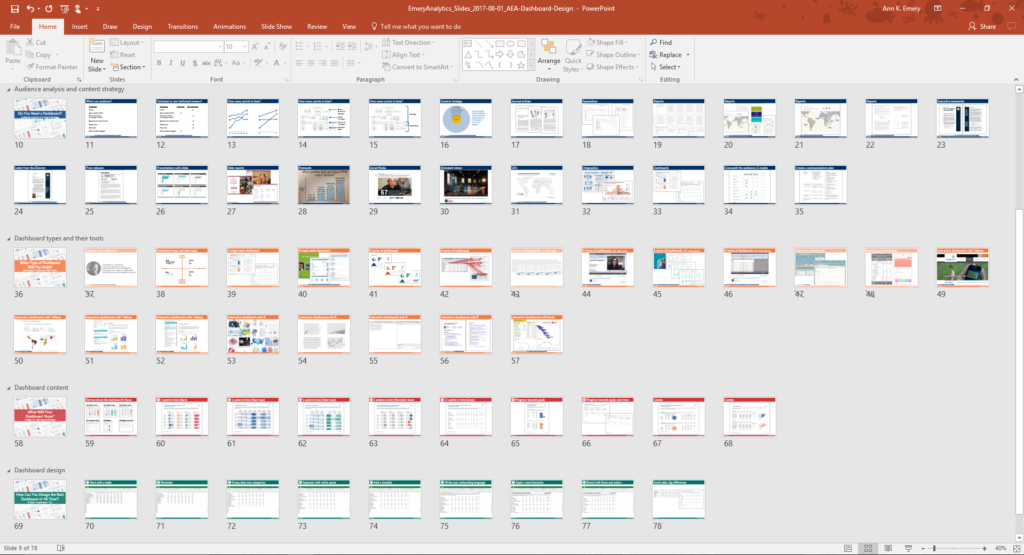The height and width of the screenshot is (555, 1024).
Task: Collapse the Dashboard content section
Action: click(8, 387)
